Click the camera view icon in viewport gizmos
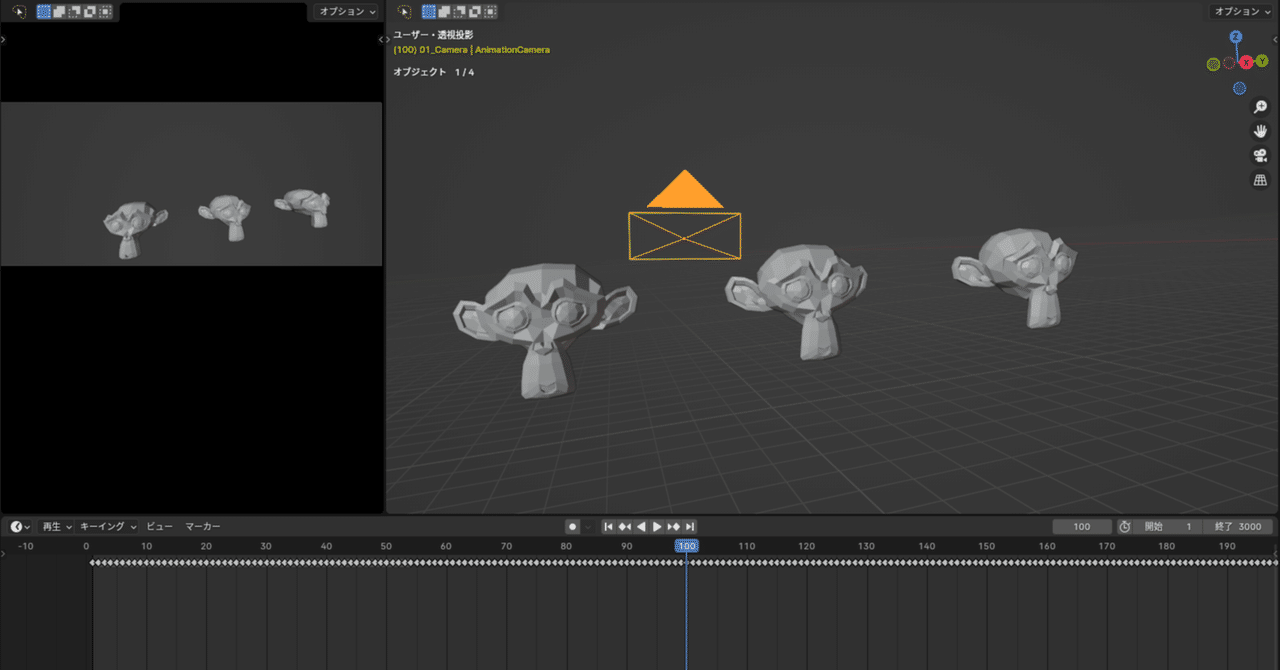Image resolution: width=1280 pixels, height=670 pixels. [1260, 155]
